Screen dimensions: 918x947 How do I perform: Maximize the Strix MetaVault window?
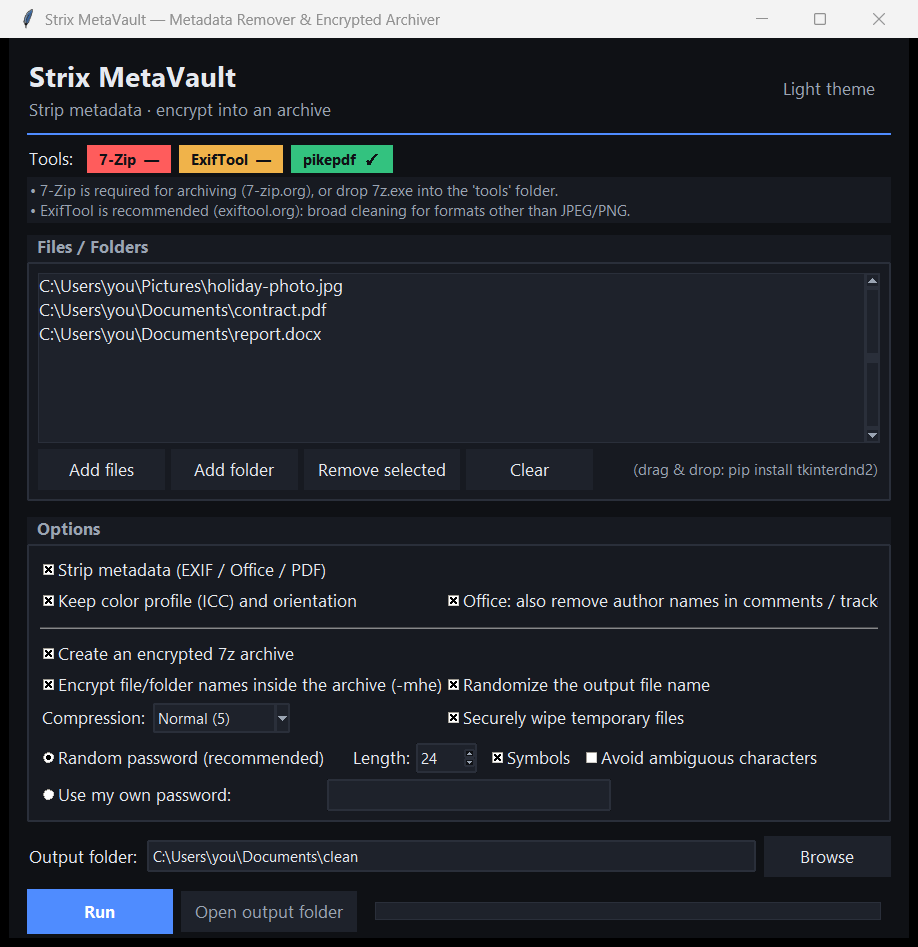click(x=820, y=19)
